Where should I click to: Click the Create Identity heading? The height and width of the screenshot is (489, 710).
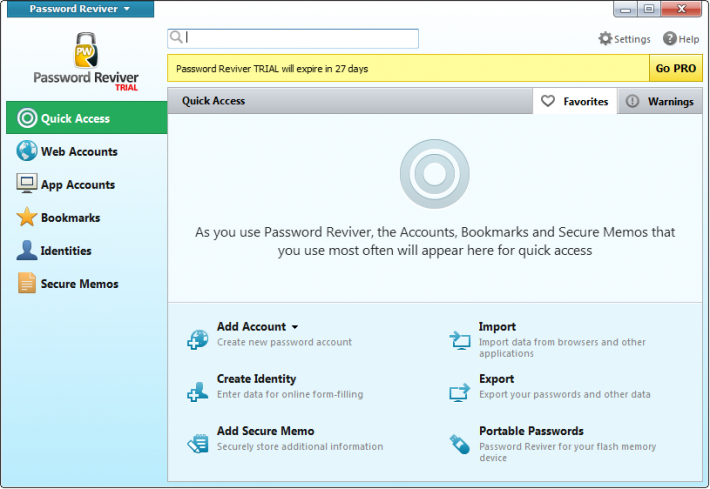[256, 379]
